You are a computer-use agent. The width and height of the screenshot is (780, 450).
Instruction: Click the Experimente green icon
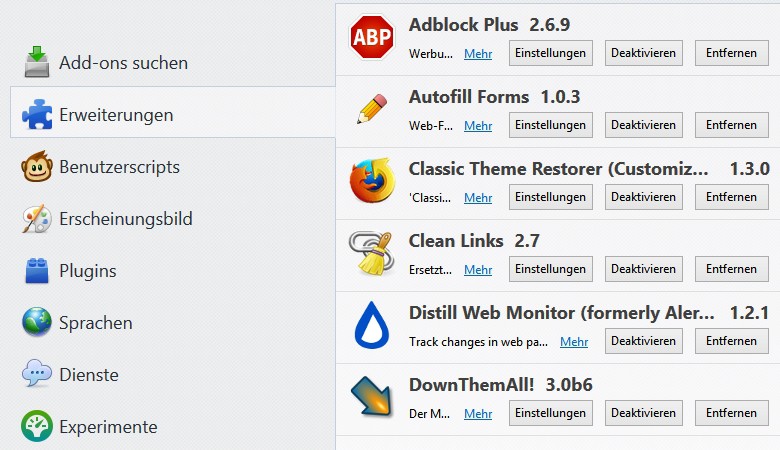pos(37,427)
